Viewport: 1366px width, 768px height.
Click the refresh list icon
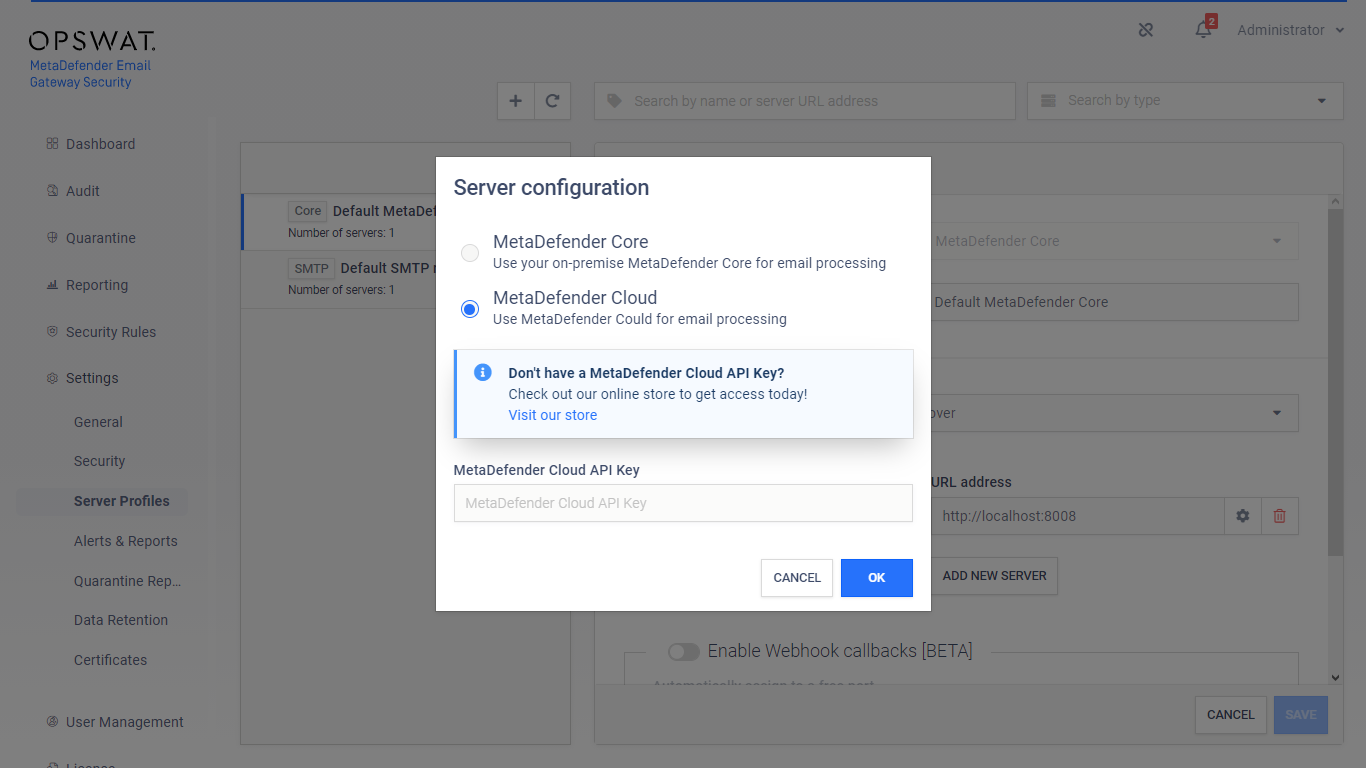click(x=552, y=101)
